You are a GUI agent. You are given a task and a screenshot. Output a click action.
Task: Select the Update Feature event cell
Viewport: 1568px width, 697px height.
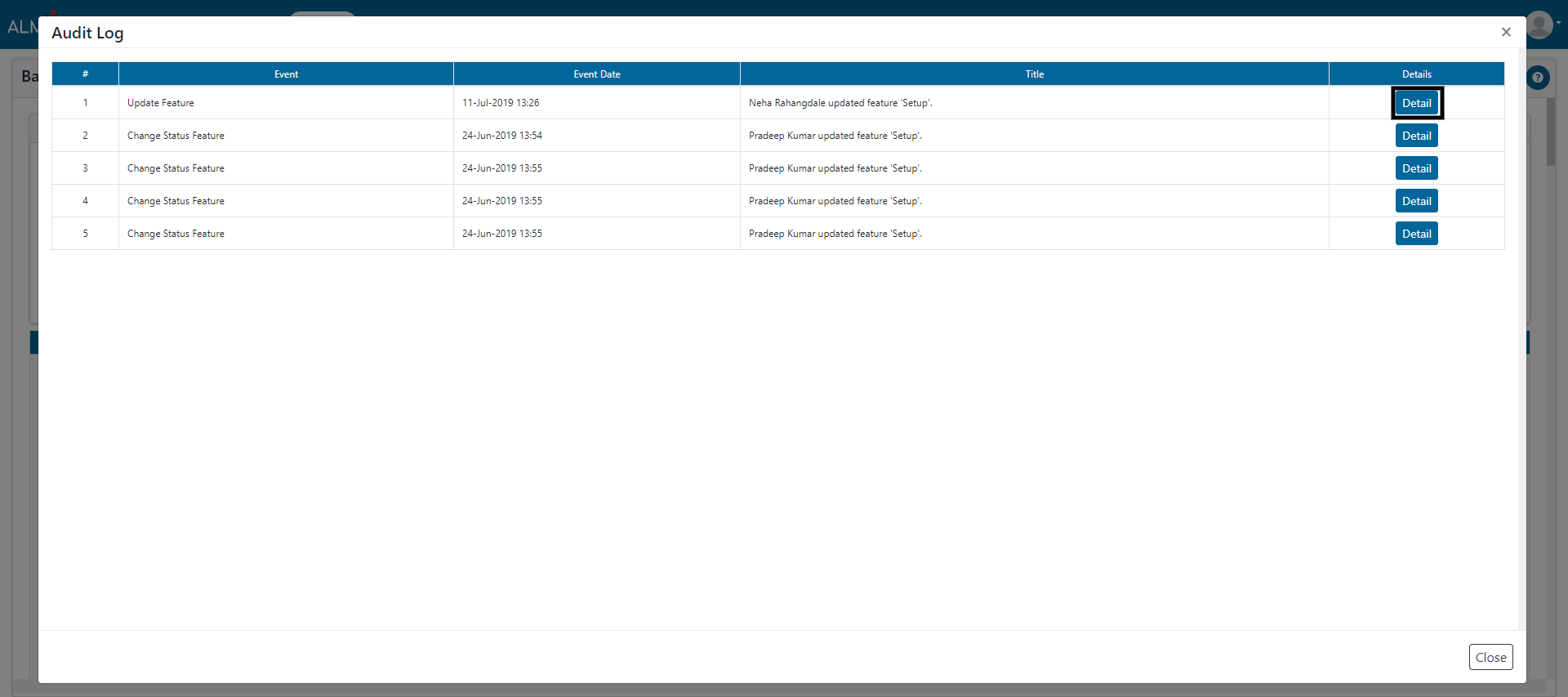click(161, 103)
